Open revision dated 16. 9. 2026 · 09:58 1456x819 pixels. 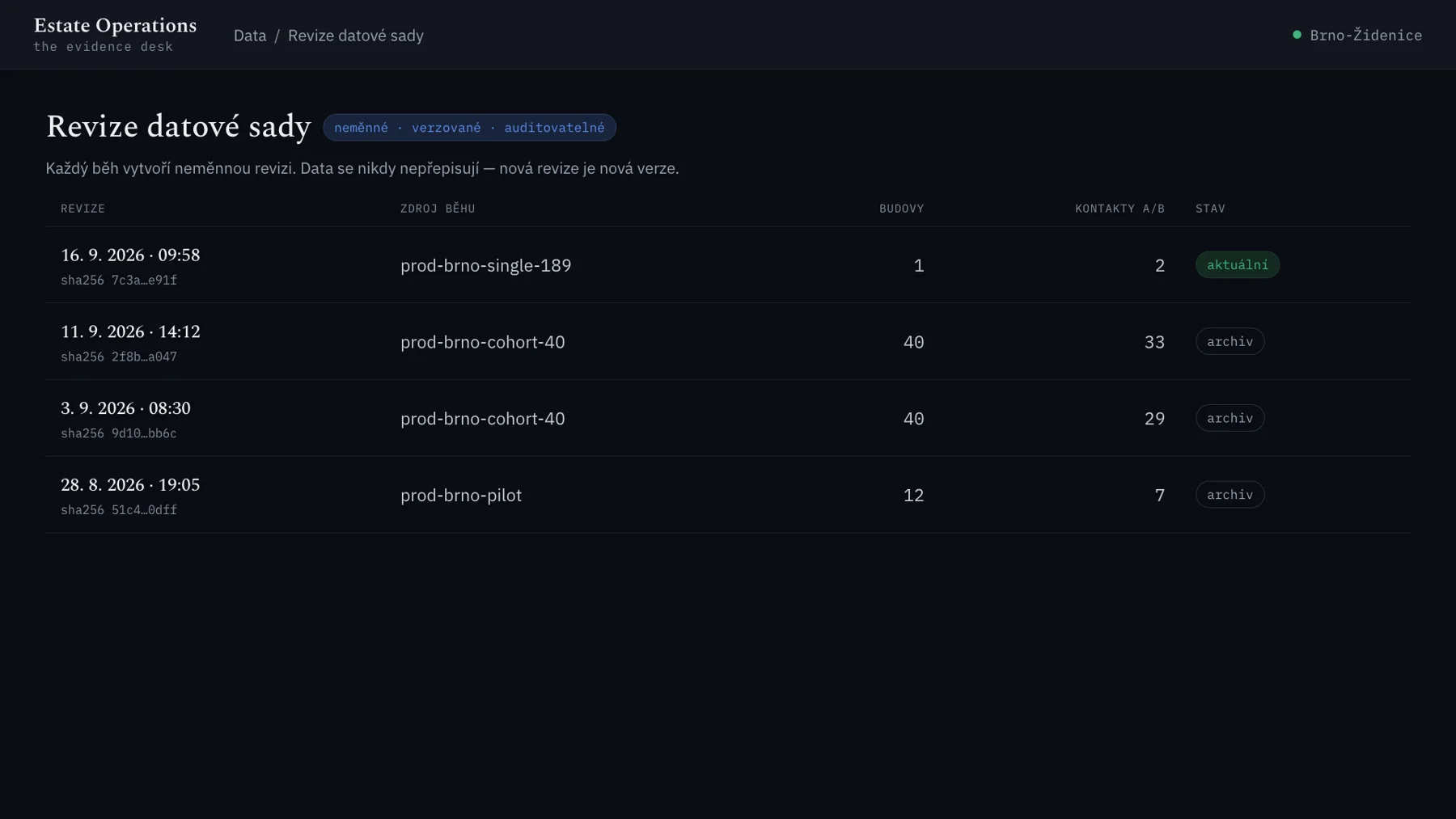130,255
